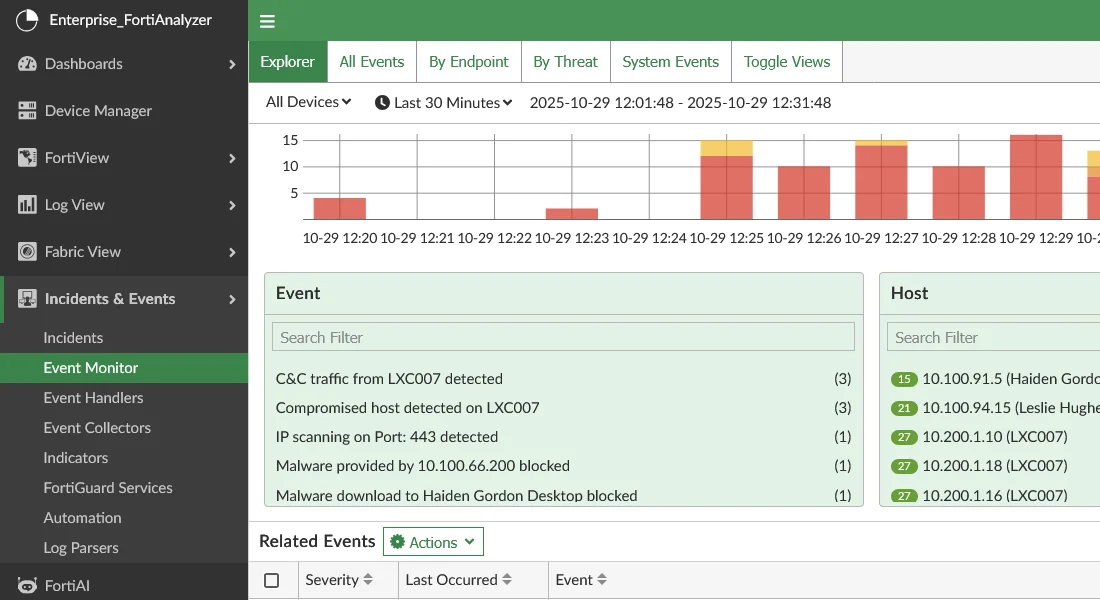Click the FortiView sidebar icon
This screenshot has width=1100, height=600.
click(x=27, y=158)
